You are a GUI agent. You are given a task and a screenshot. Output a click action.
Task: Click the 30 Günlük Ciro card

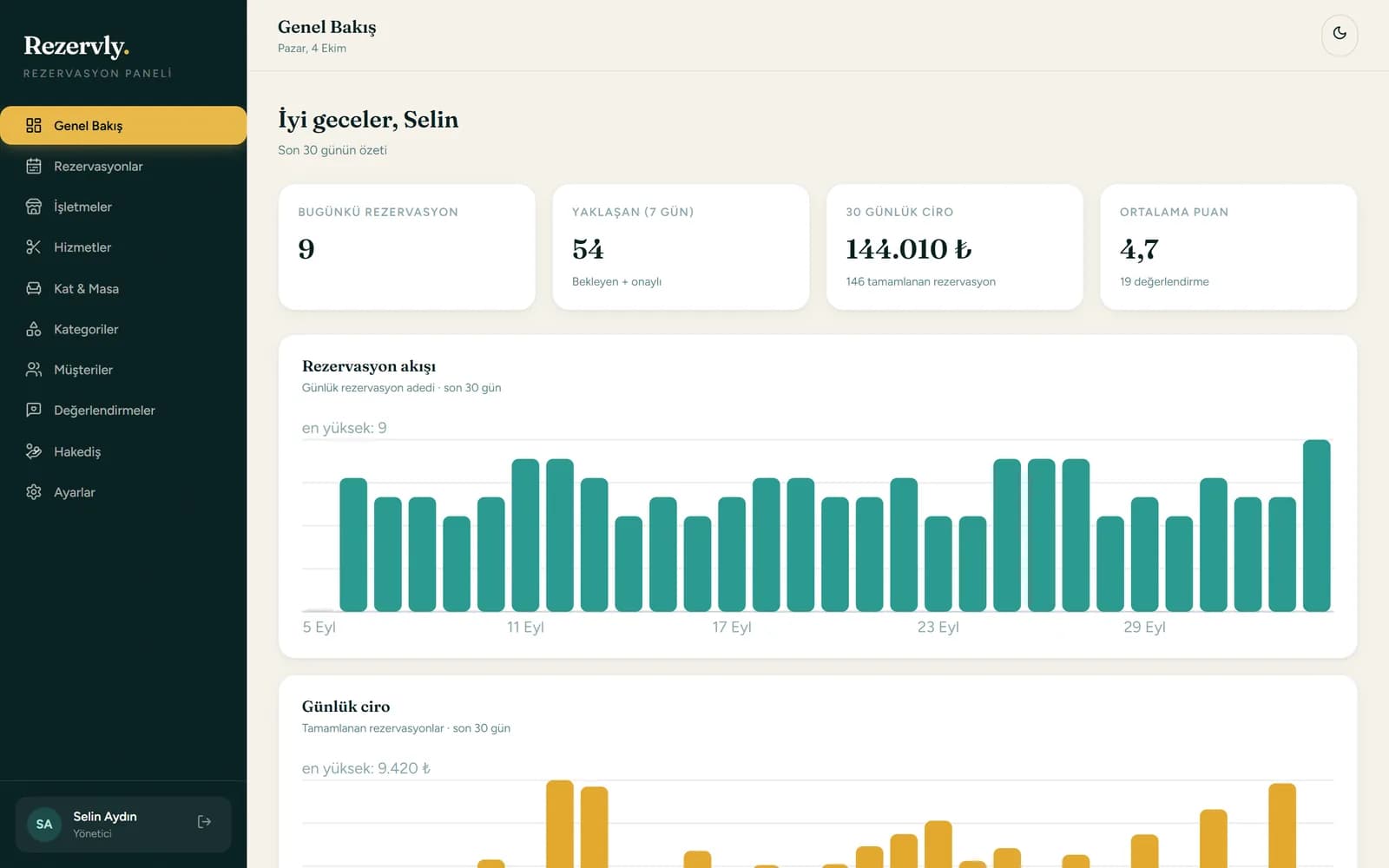(x=955, y=247)
